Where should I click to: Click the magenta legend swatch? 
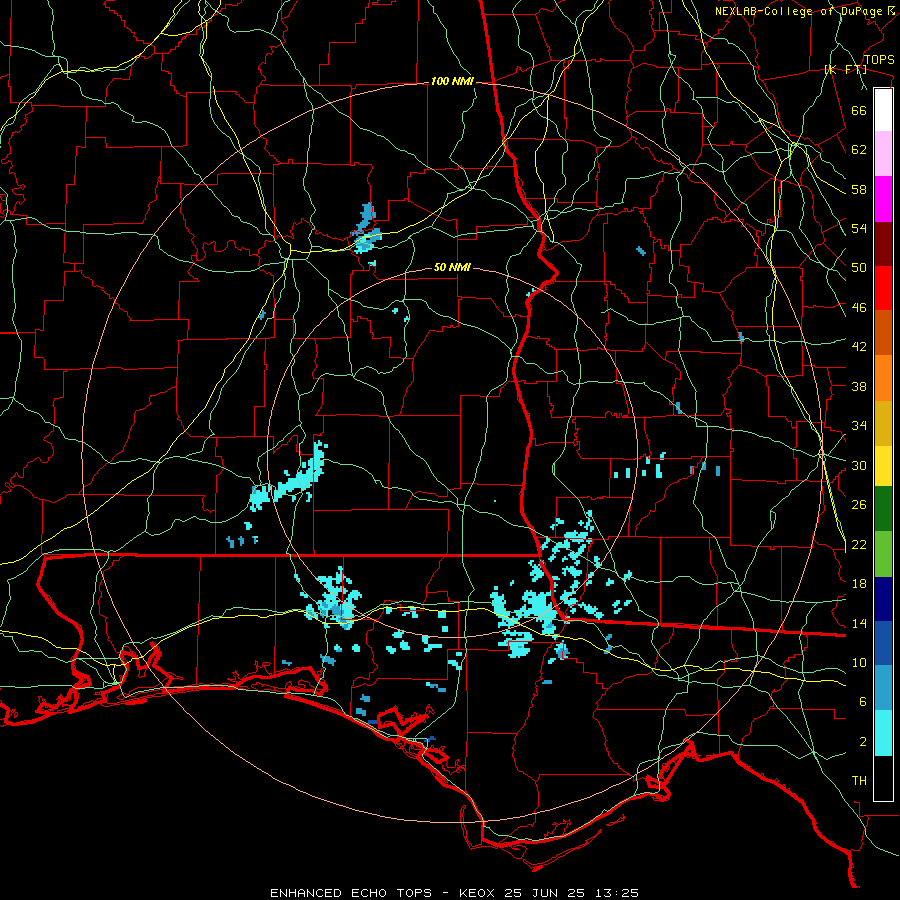click(883, 199)
